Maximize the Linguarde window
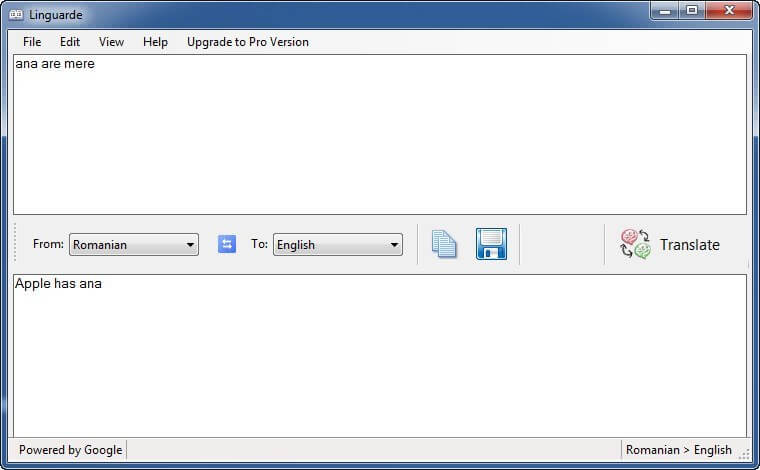The width and height of the screenshot is (760, 470). pos(692,11)
